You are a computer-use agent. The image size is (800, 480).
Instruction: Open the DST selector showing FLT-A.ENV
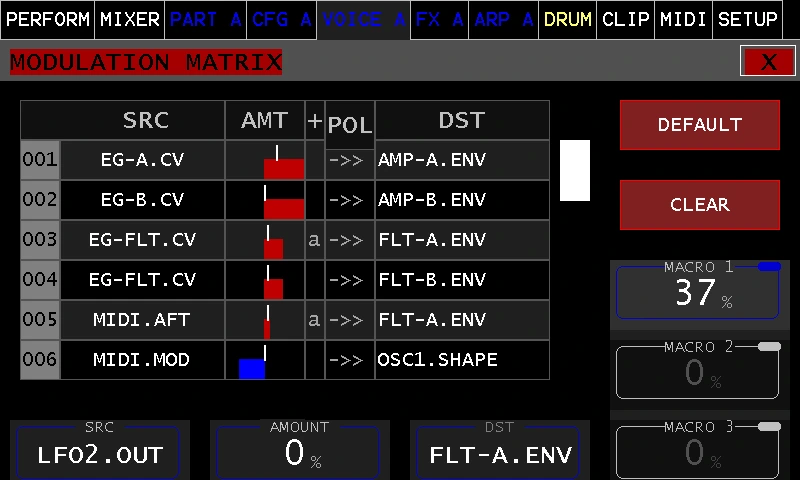[x=500, y=453]
